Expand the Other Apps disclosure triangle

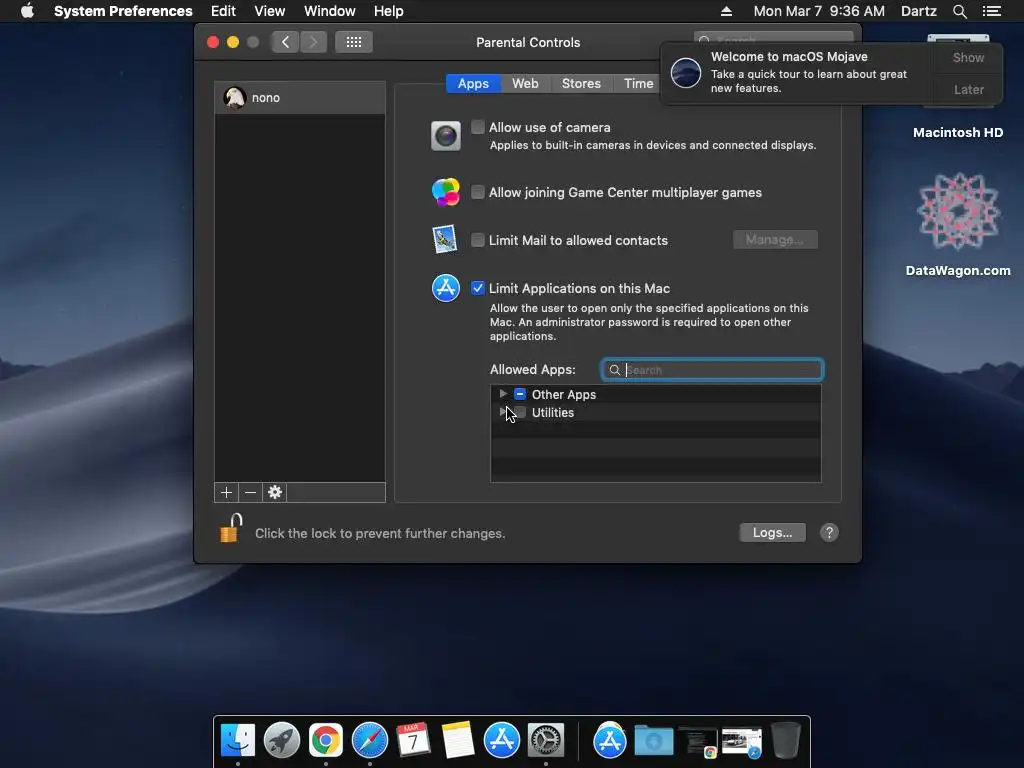click(x=503, y=394)
